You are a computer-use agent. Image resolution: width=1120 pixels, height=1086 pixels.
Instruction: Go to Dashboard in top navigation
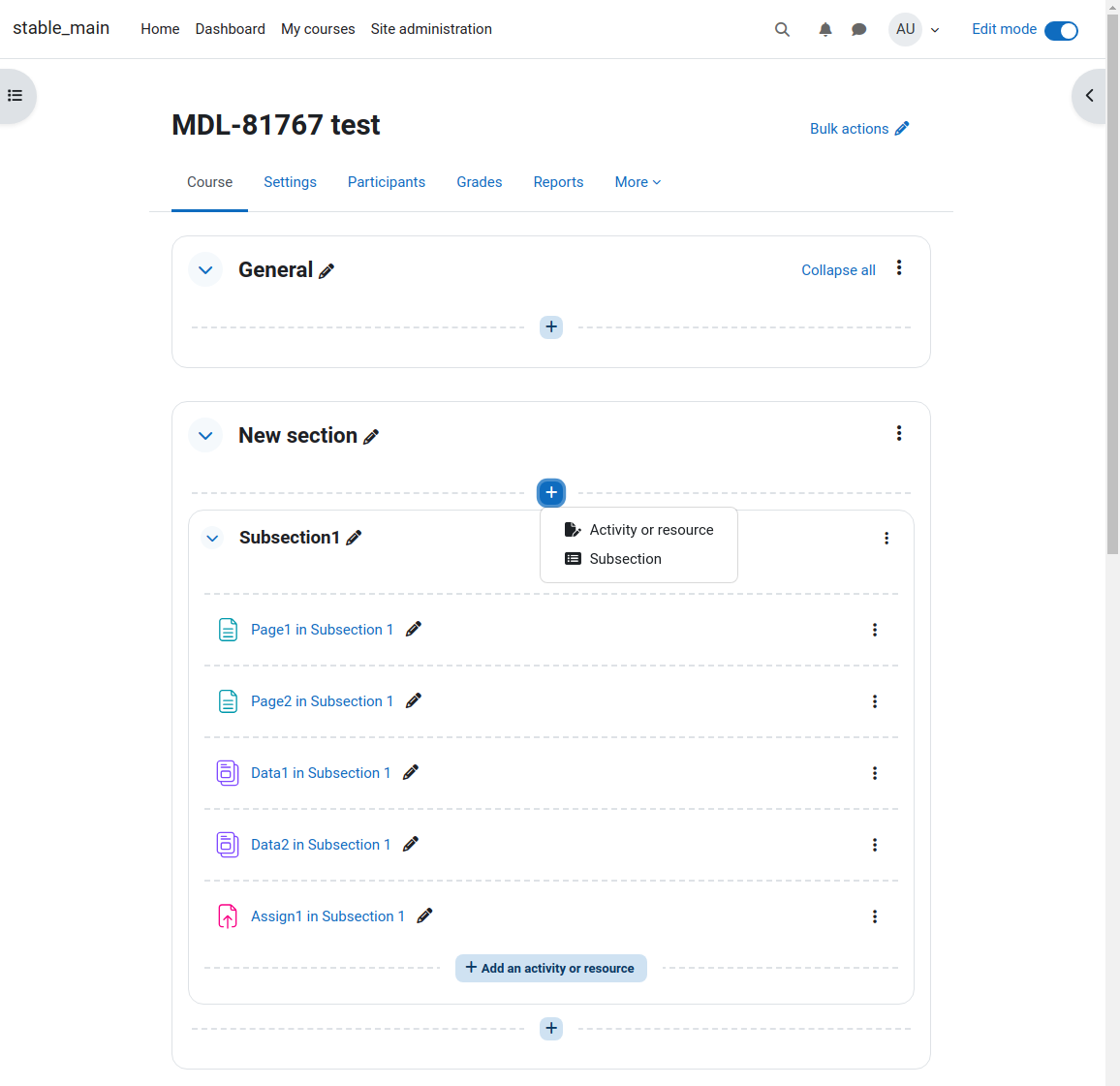[230, 29]
